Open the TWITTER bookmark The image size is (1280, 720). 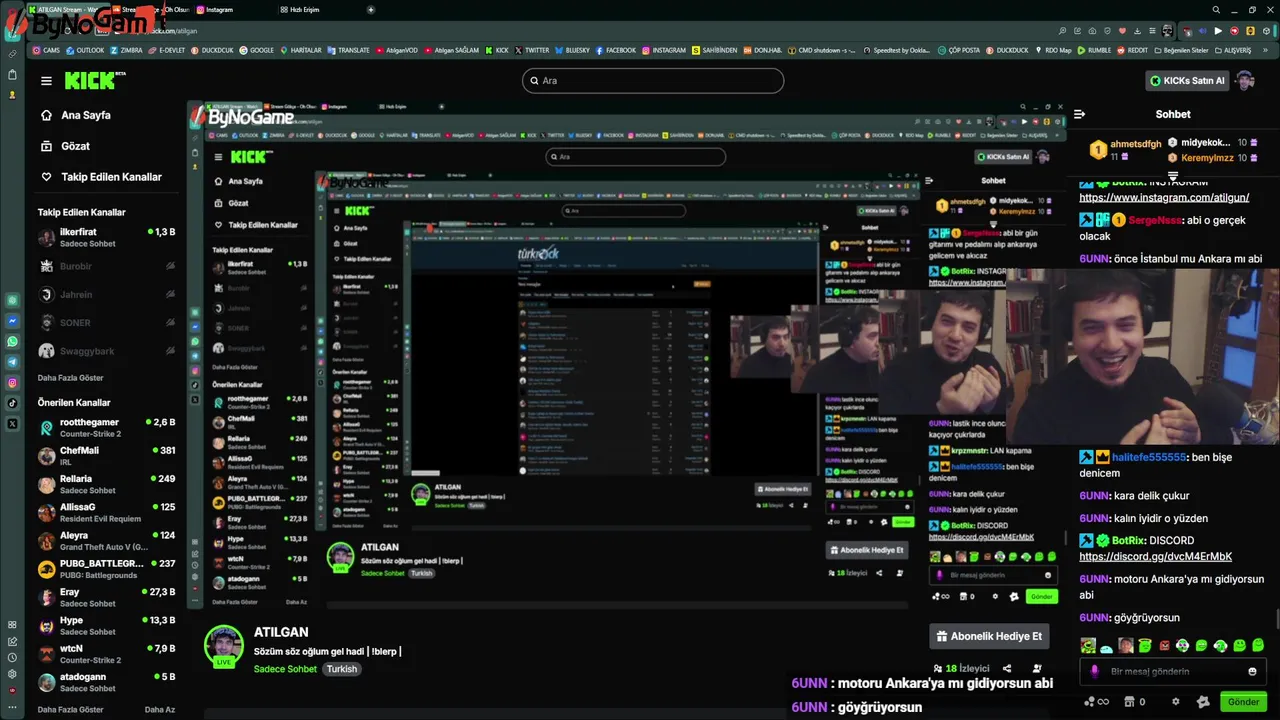tap(532, 50)
